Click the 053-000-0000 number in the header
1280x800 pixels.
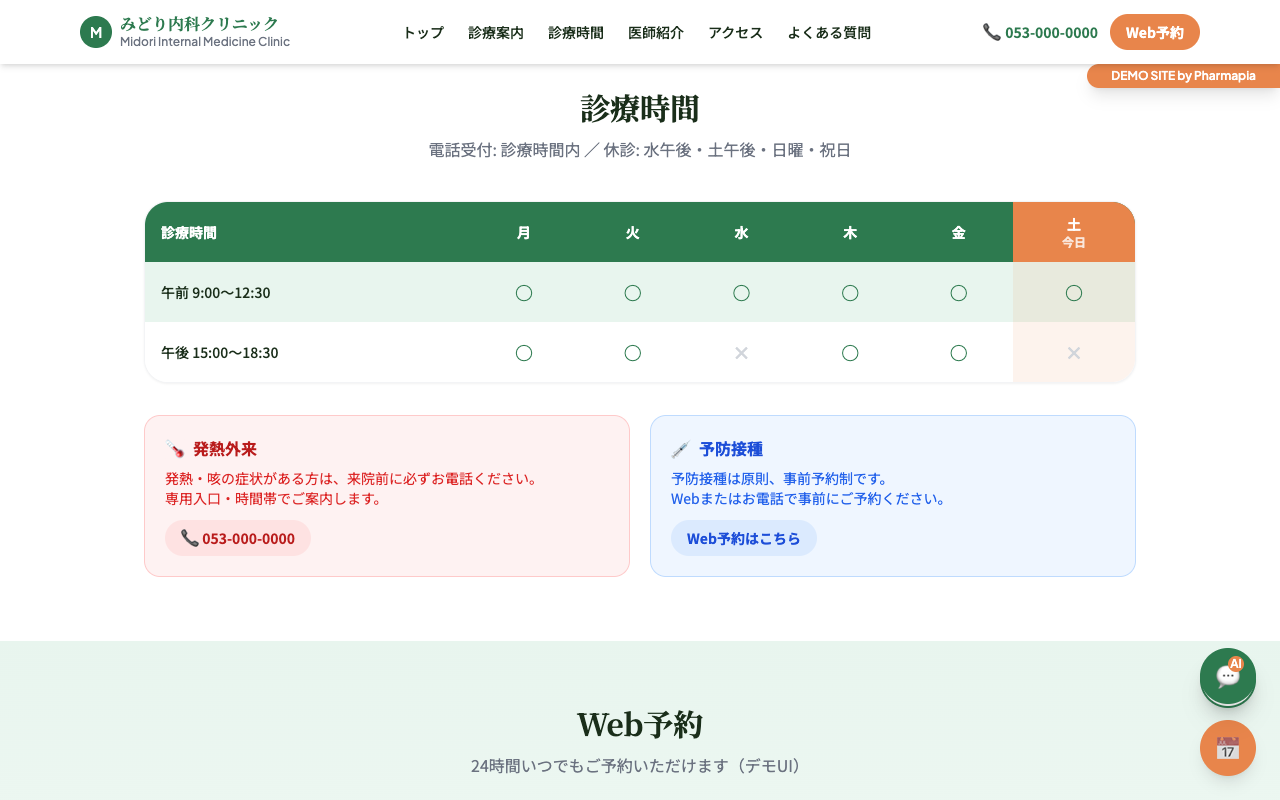coord(1051,32)
